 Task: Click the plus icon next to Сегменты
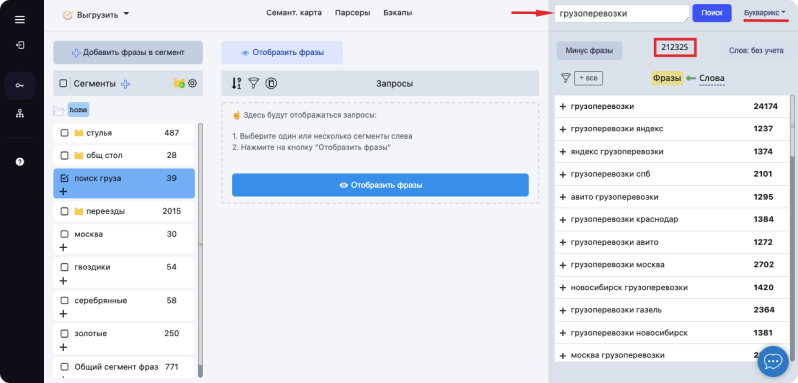coord(125,84)
